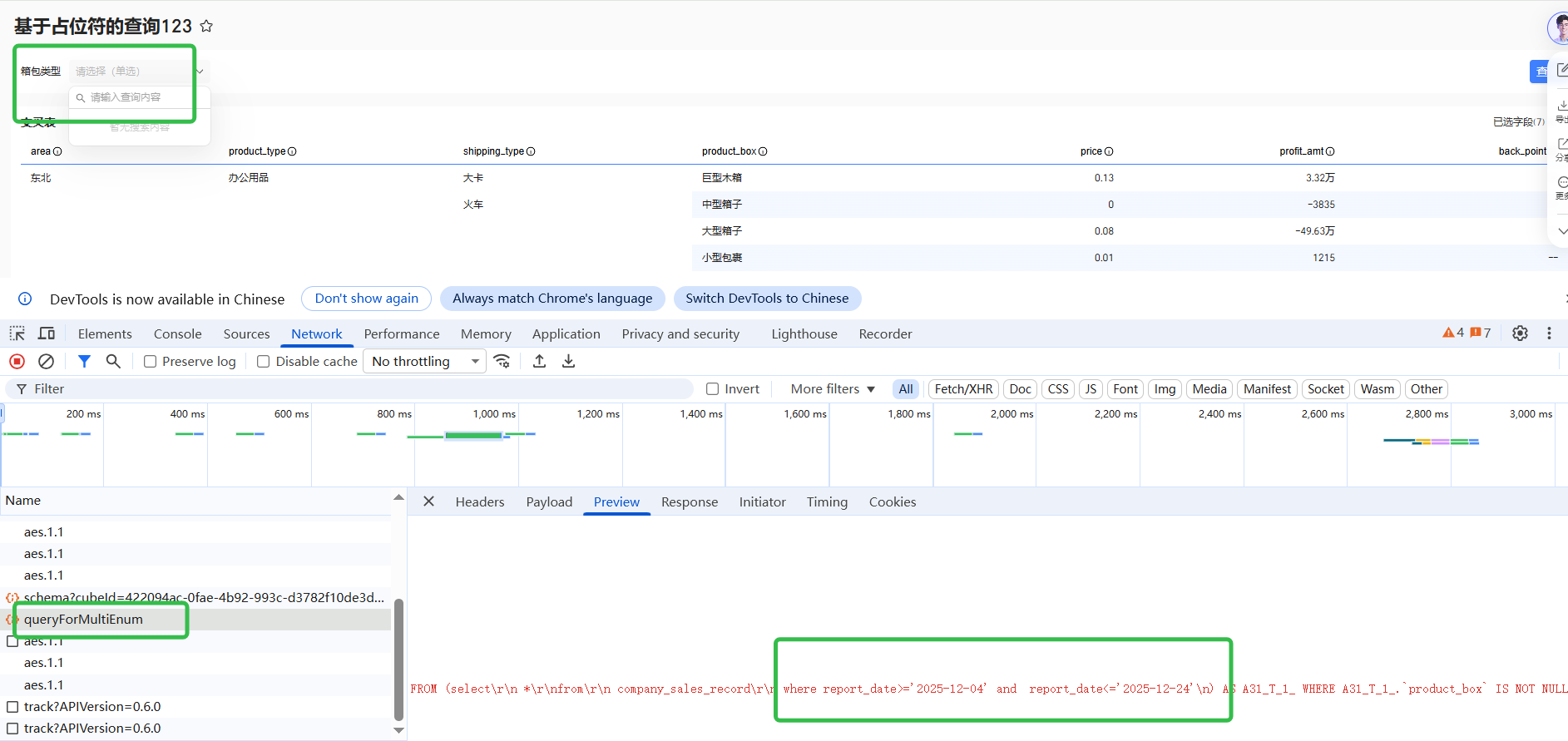Filter requests by Img type
This screenshot has width=1568, height=741.
pos(1165,389)
